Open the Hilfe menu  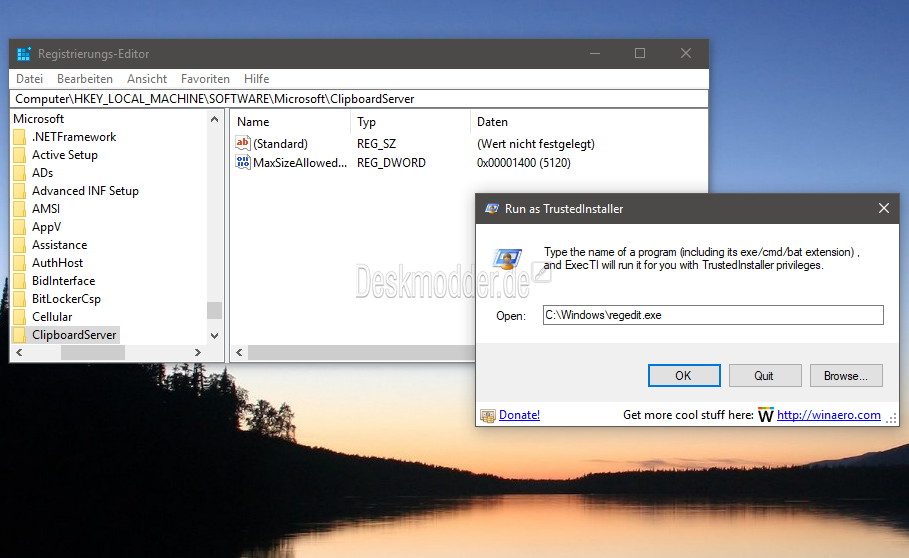[256, 79]
